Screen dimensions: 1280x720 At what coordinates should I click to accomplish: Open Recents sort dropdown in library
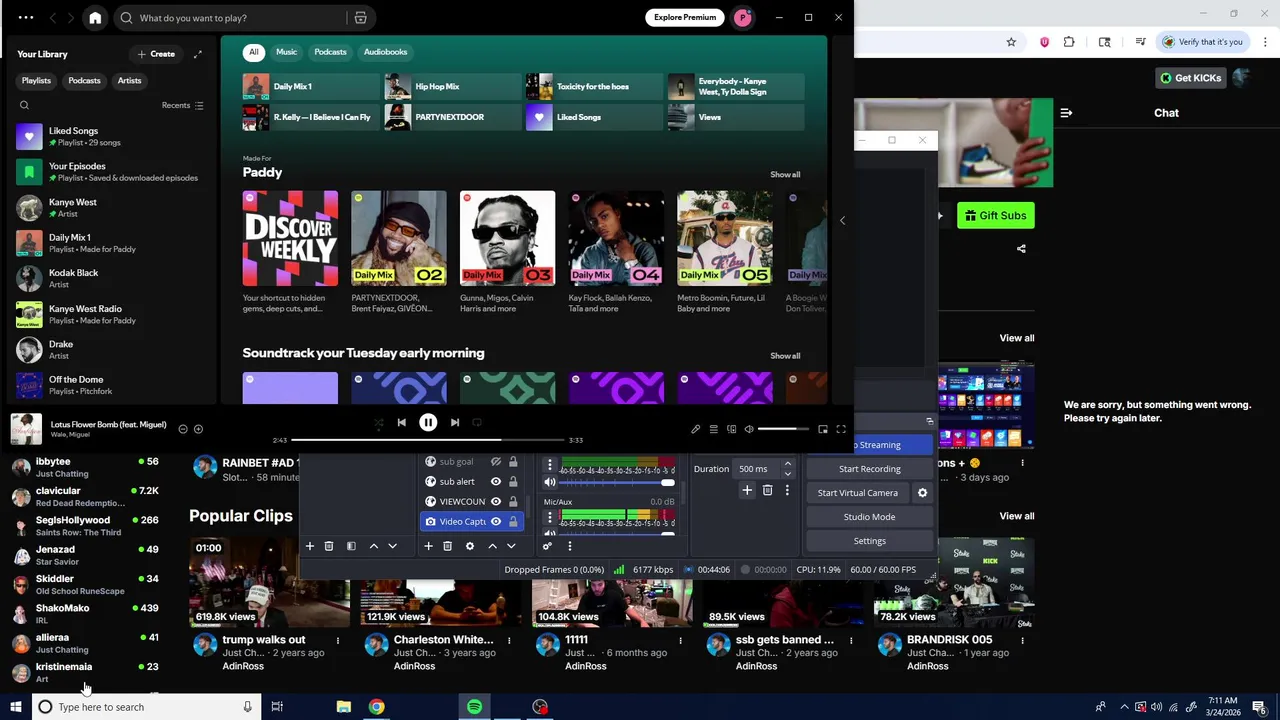click(x=183, y=105)
